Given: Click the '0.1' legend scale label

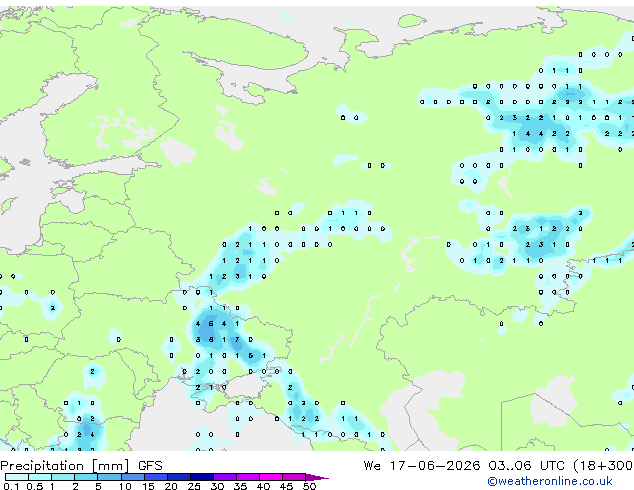Looking at the screenshot, I should click(x=11, y=486).
